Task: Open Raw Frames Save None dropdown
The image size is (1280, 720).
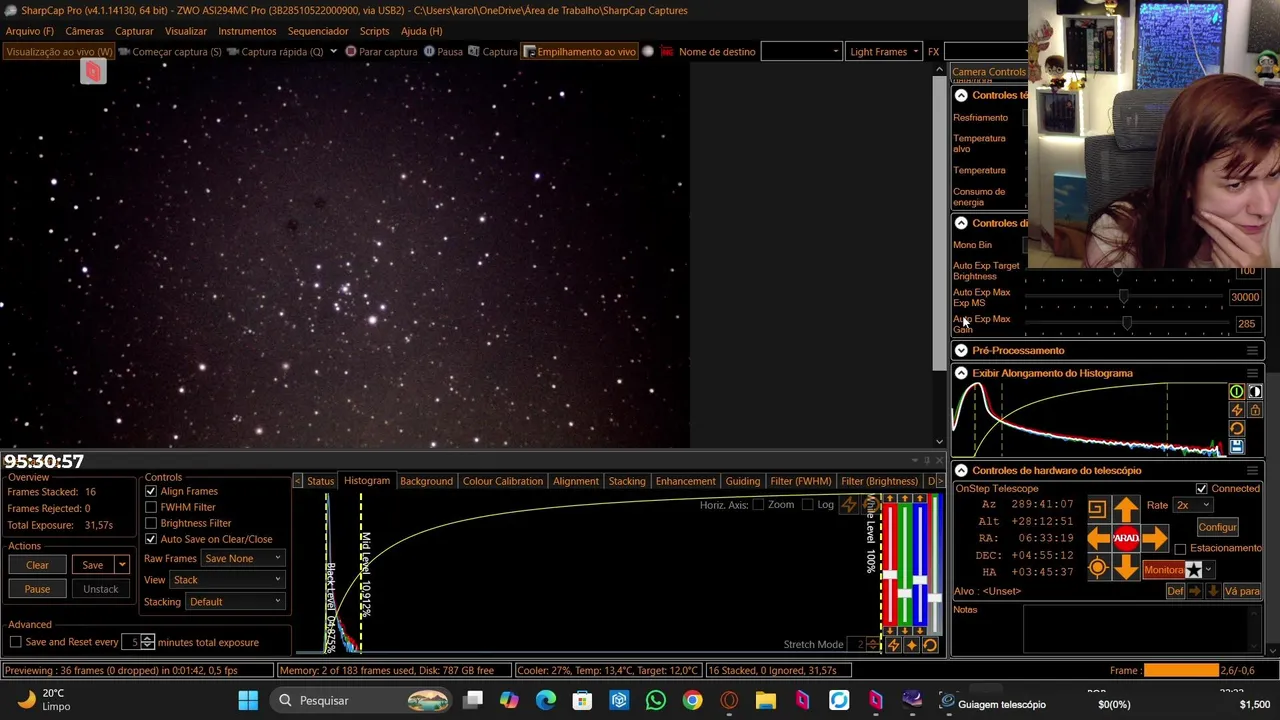Action: [x=243, y=558]
